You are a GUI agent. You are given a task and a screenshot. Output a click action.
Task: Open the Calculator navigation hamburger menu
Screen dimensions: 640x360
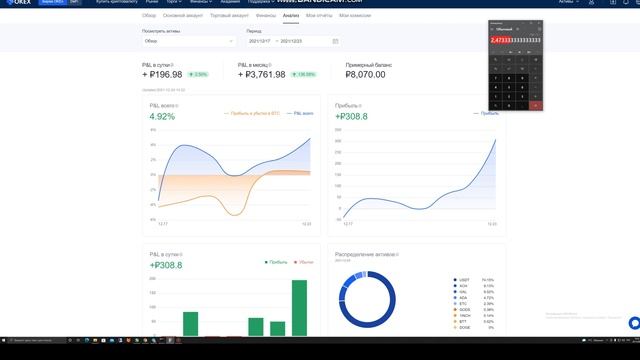click(492, 29)
